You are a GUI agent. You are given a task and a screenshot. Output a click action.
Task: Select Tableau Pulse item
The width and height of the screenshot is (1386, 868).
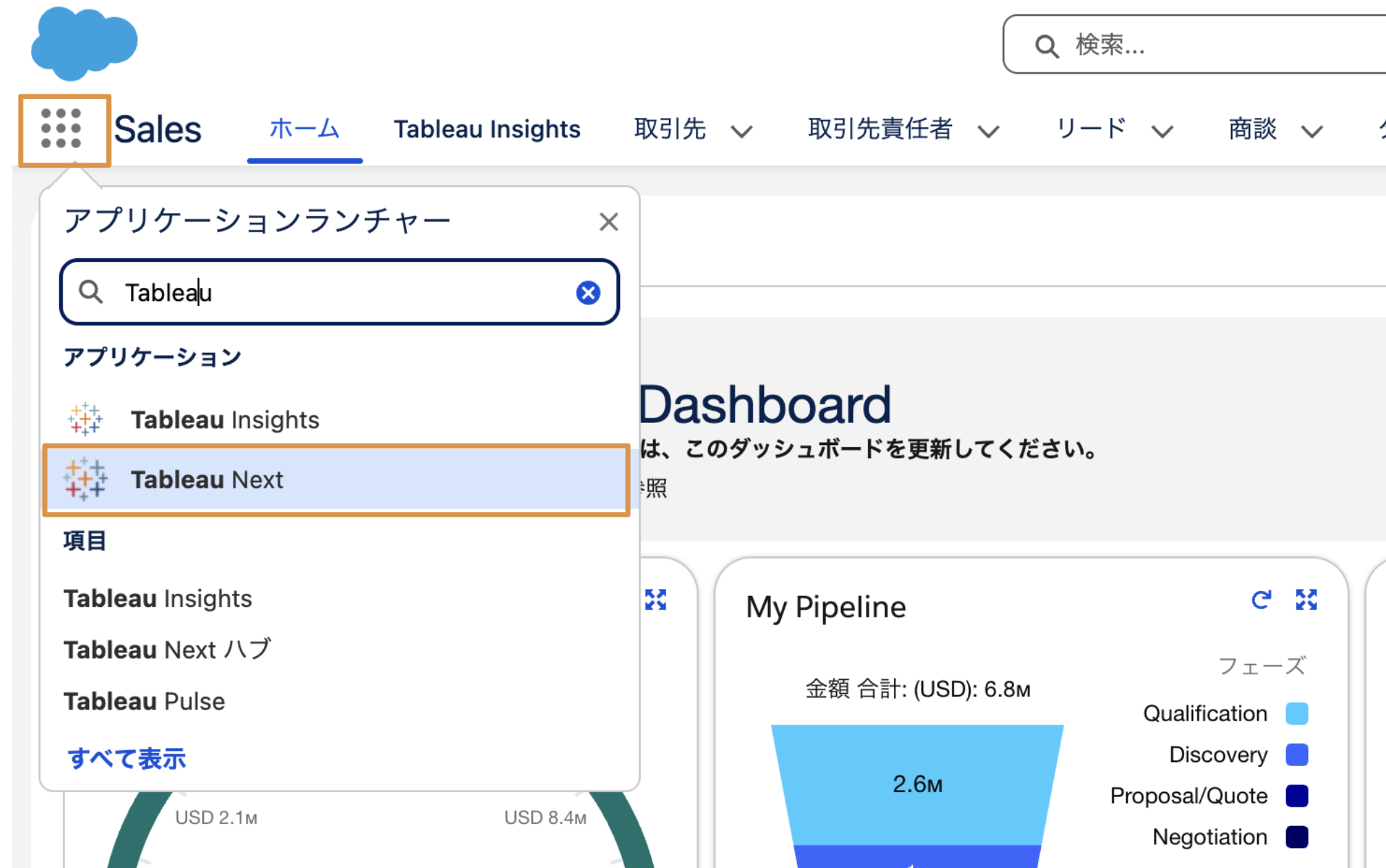(144, 701)
